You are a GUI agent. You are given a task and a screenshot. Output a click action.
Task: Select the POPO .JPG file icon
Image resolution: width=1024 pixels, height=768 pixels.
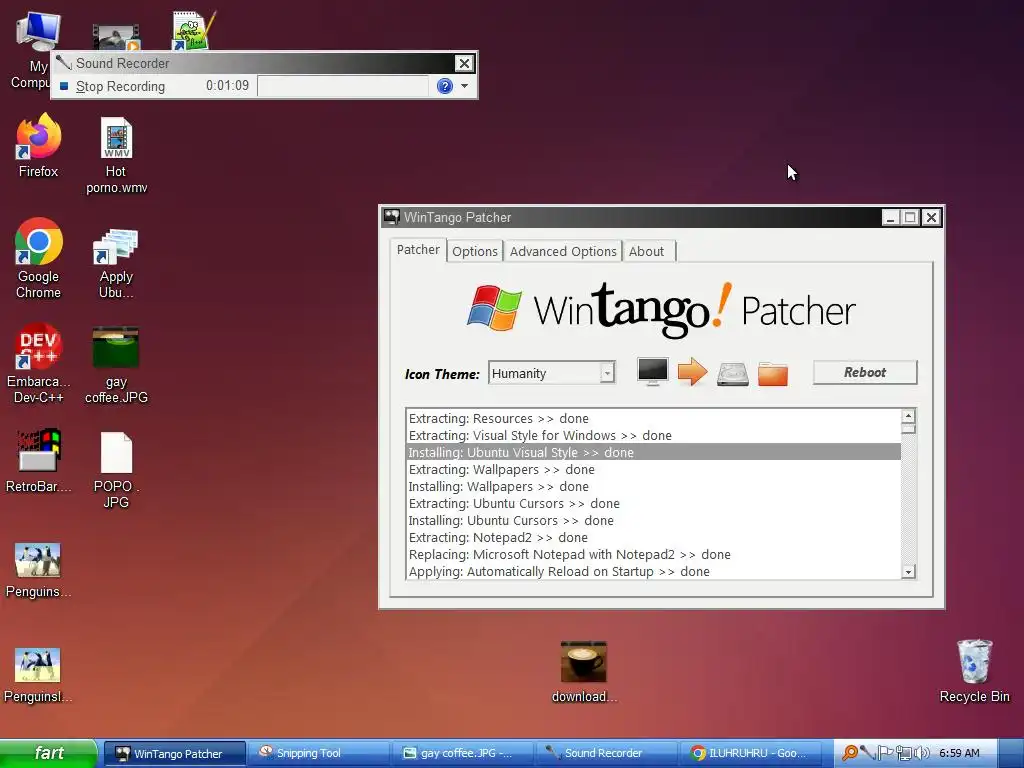pyautogui.click(x=116, y=453)
